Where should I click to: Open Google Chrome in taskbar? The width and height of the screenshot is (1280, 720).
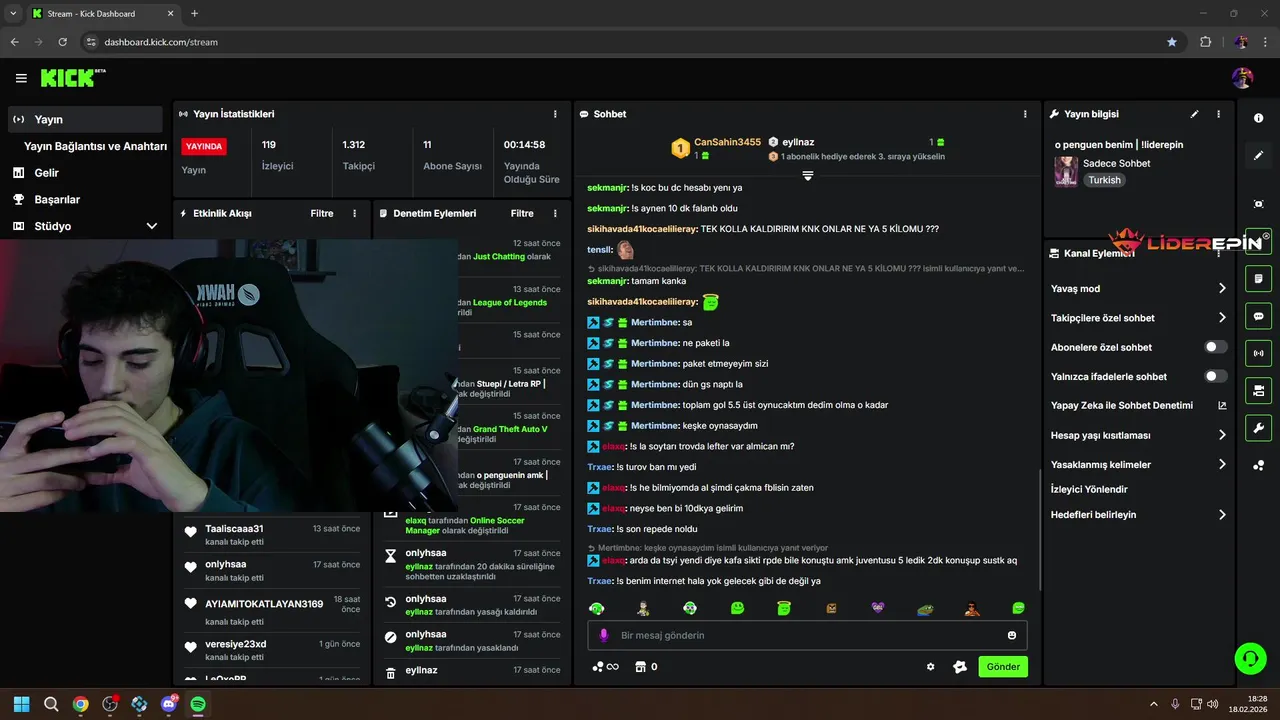coord(80,704)
